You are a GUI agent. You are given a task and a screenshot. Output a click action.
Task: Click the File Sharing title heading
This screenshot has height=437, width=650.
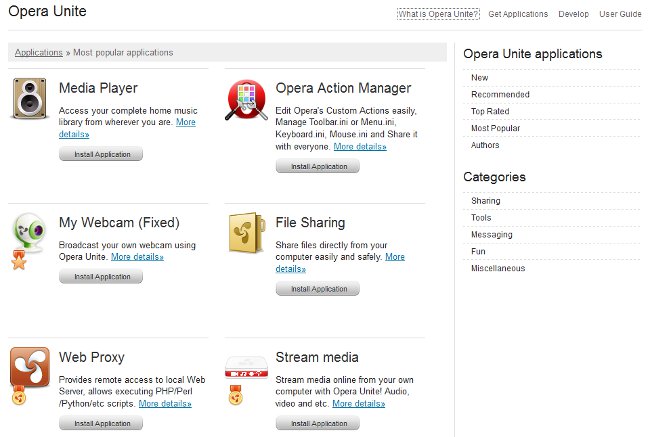coord(310,223)
